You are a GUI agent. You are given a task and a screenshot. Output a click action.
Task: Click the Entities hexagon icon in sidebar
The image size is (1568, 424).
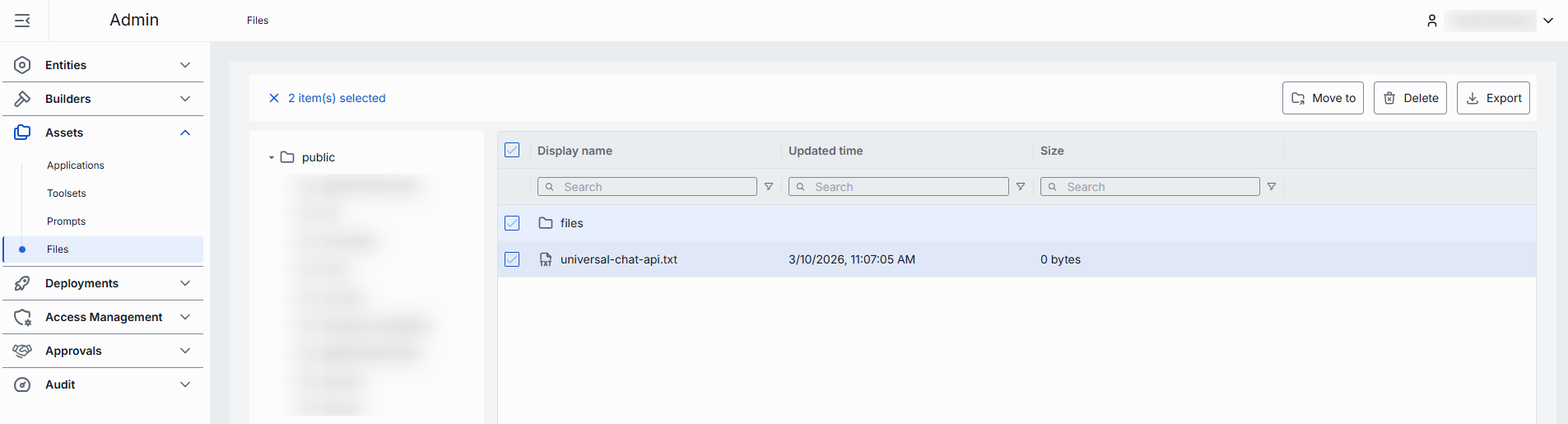[x=22, y=65]
